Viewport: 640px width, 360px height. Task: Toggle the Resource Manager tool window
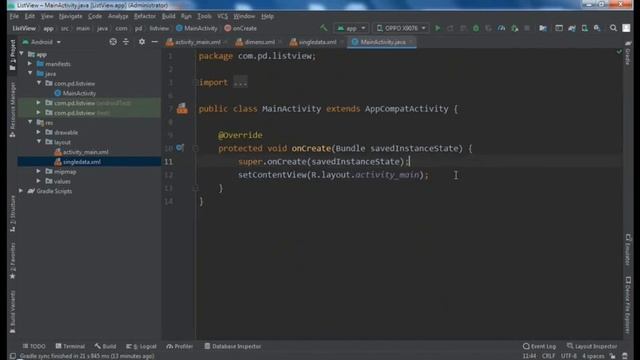[x=13, y=109]
